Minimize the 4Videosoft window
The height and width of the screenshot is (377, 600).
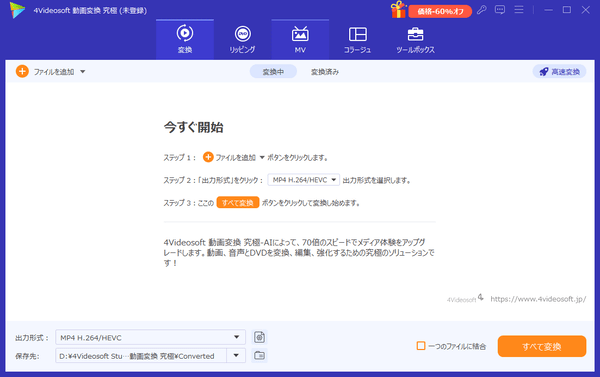tap(548, 10)
